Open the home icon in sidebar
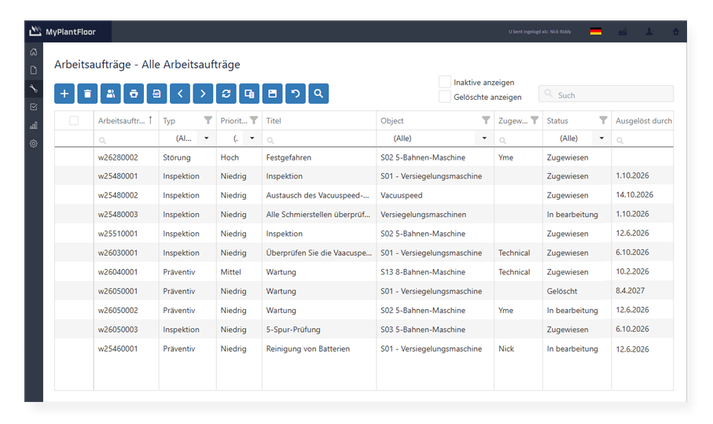 click(34, 52)
